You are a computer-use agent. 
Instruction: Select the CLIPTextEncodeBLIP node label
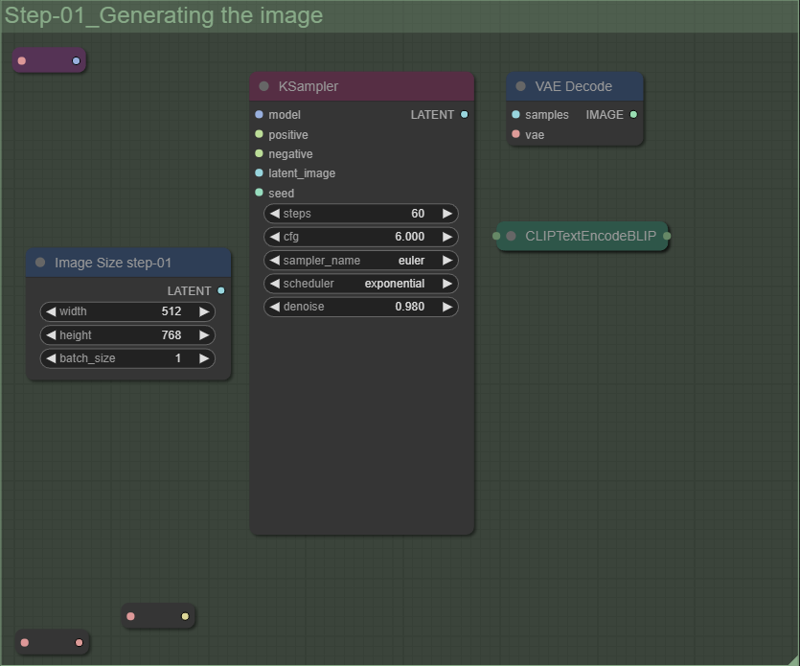(590, 236)
